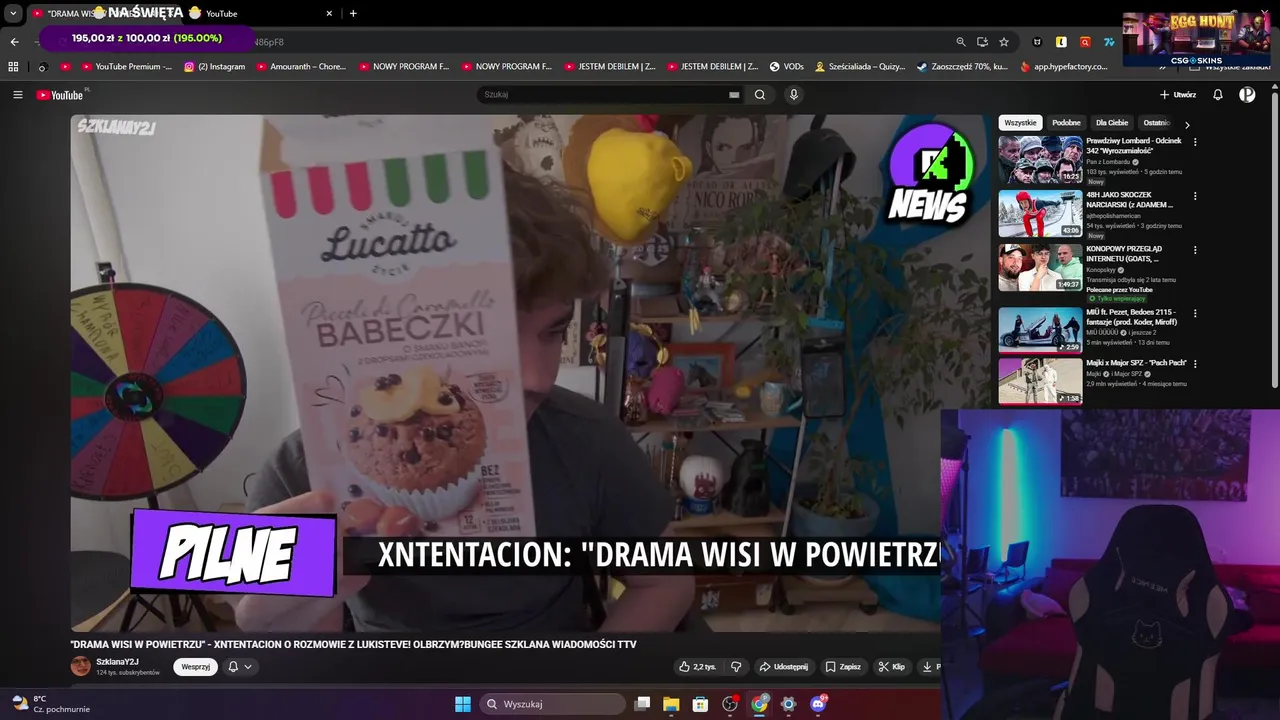Open MIÜ ft. Pezet fantazje thumbnail
This screenshot has width=1280, height=720.
[x=1040, y=330]
